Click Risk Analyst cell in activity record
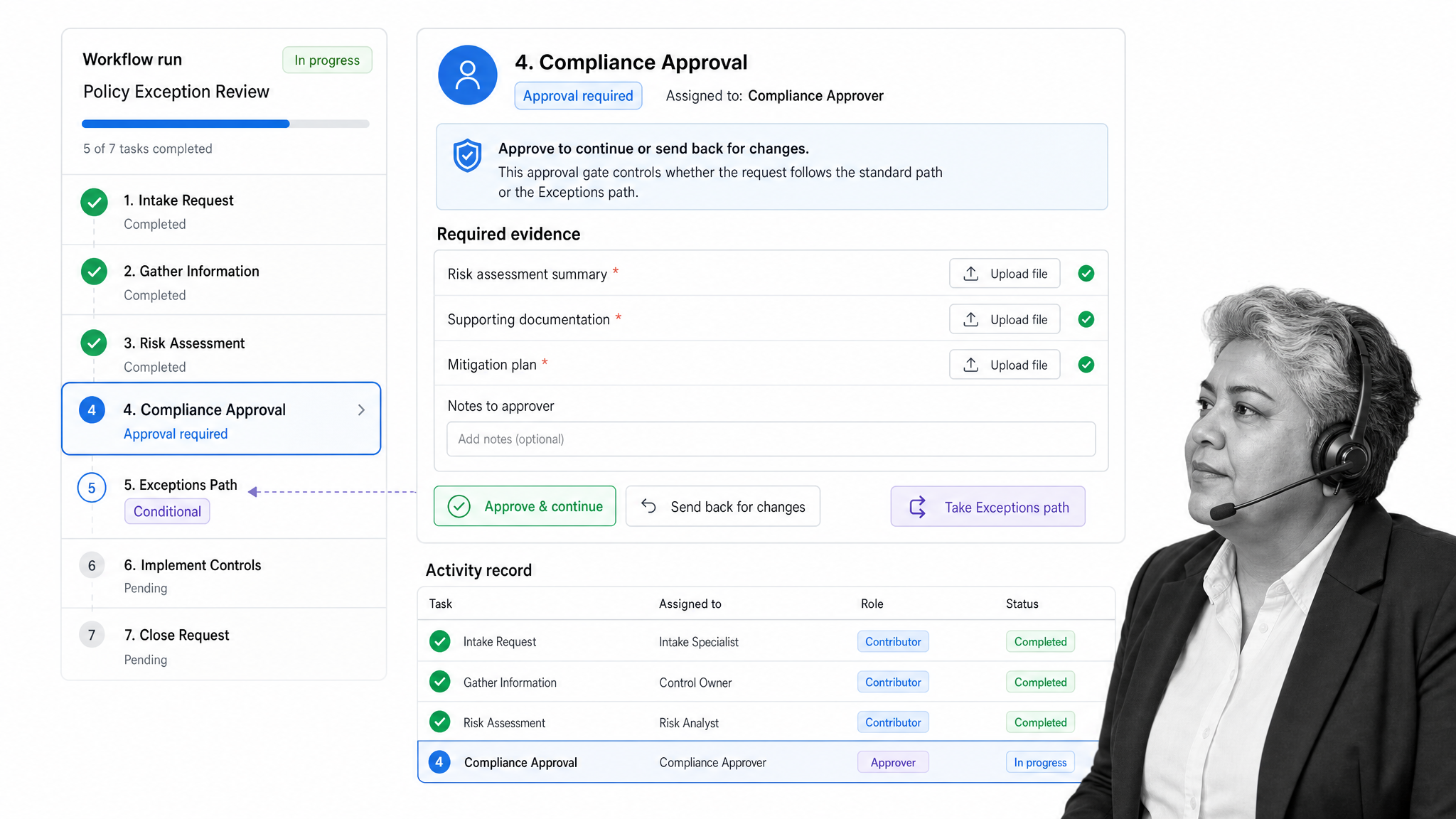Image resolution: width=1456 pixels, height=819 pixels. pyautogui.click(x=689, y=723)
